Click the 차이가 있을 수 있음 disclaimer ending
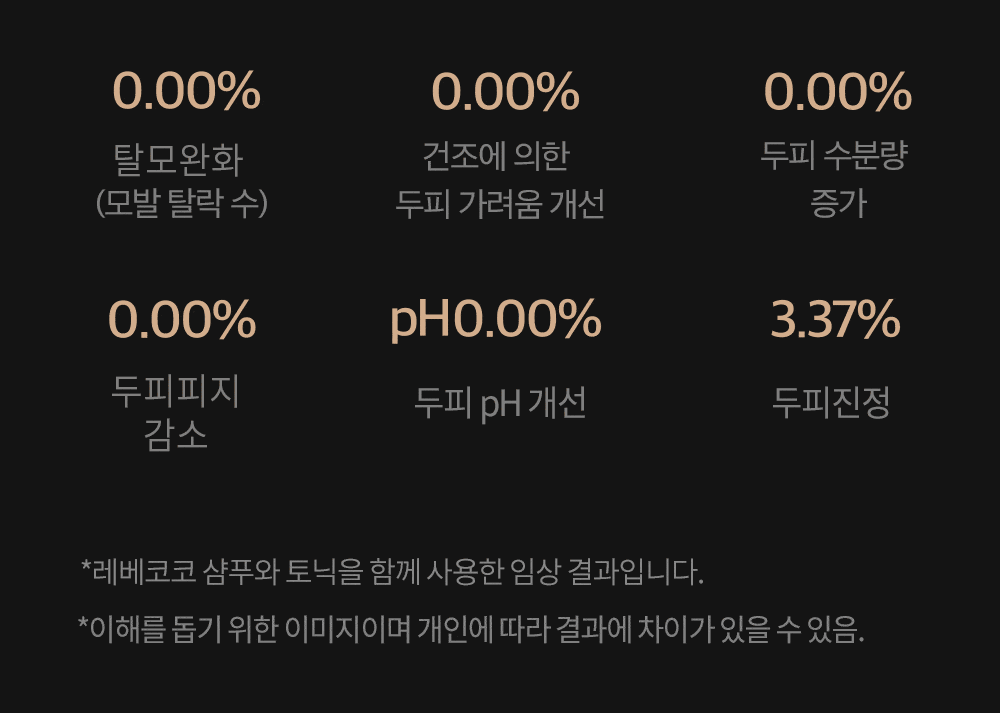The image size is (1000, 713). click(760, 630)
